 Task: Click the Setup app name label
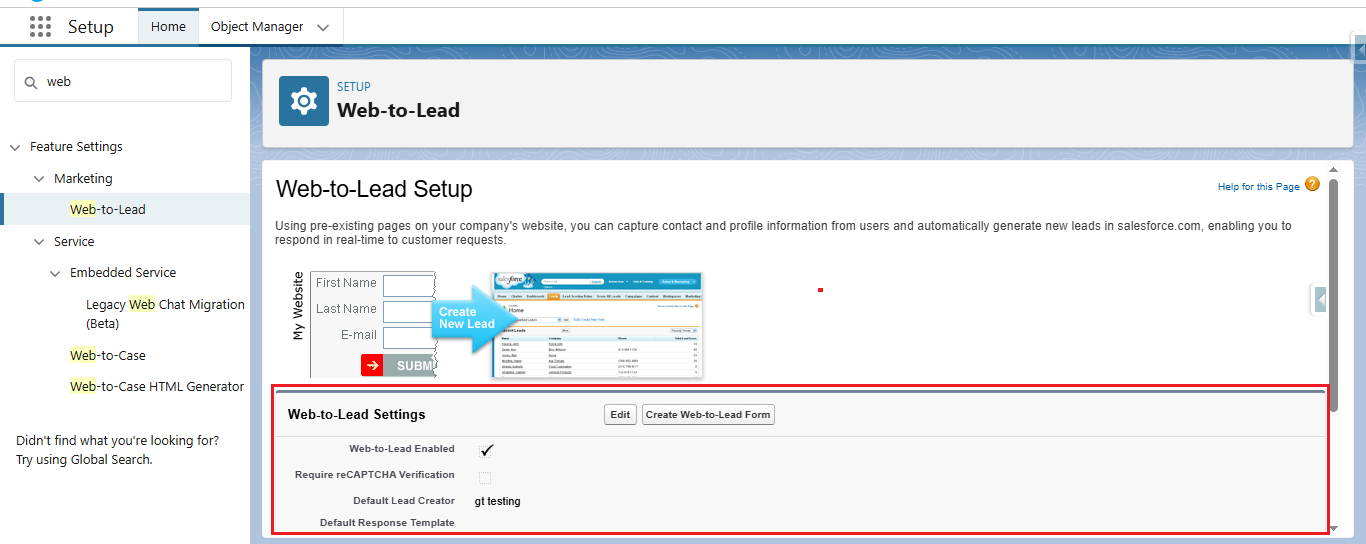pyautogui.click(x=91, y=27)
